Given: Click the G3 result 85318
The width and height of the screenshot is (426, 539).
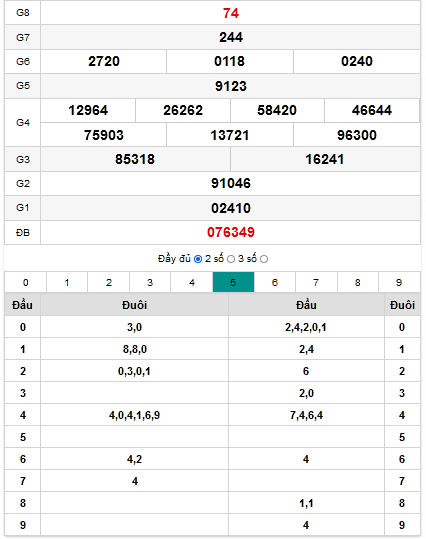Looking at the screenshot, I should coord(135,159).
